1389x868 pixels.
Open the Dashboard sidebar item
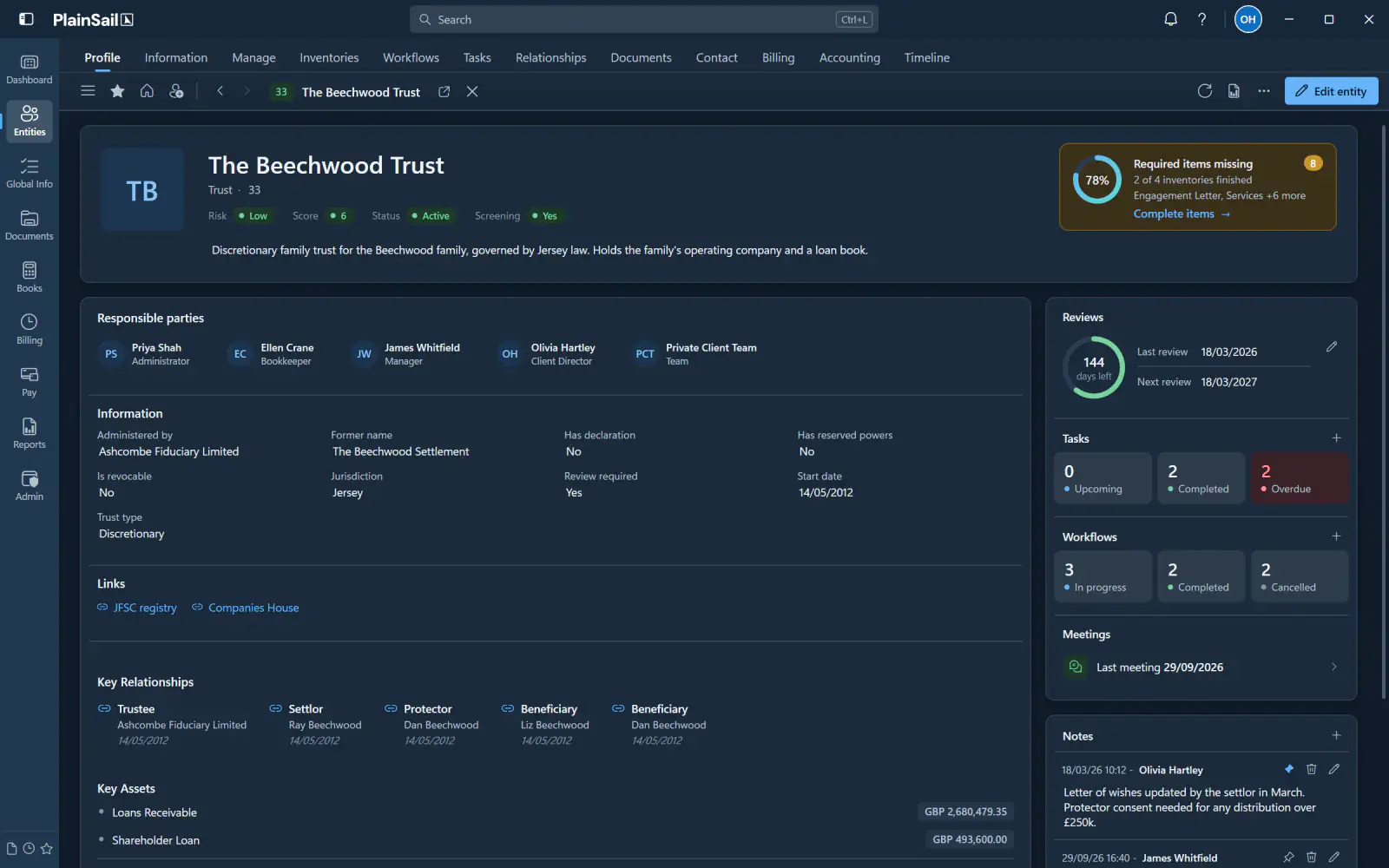tap(30, 69)
